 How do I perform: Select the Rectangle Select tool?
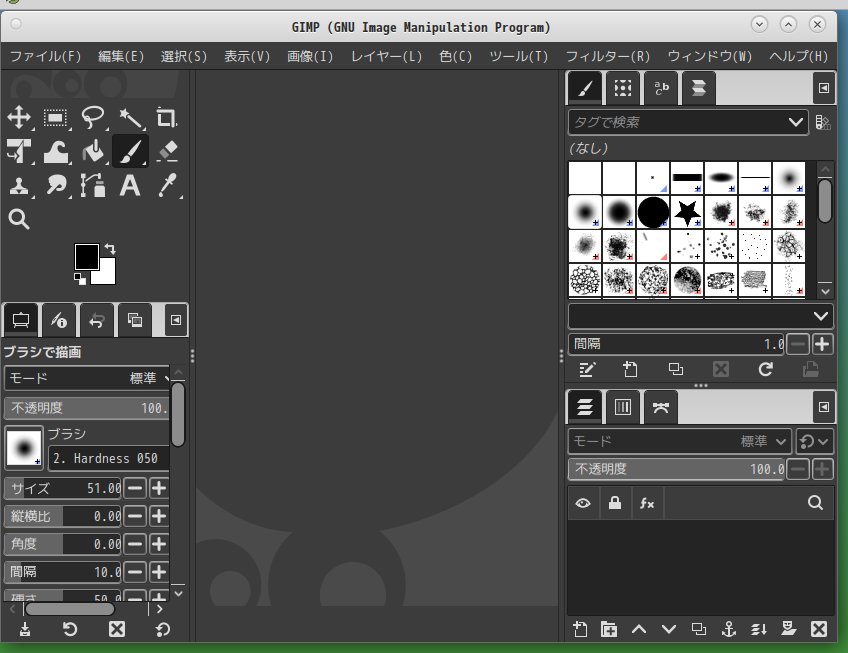pos(55,117)
